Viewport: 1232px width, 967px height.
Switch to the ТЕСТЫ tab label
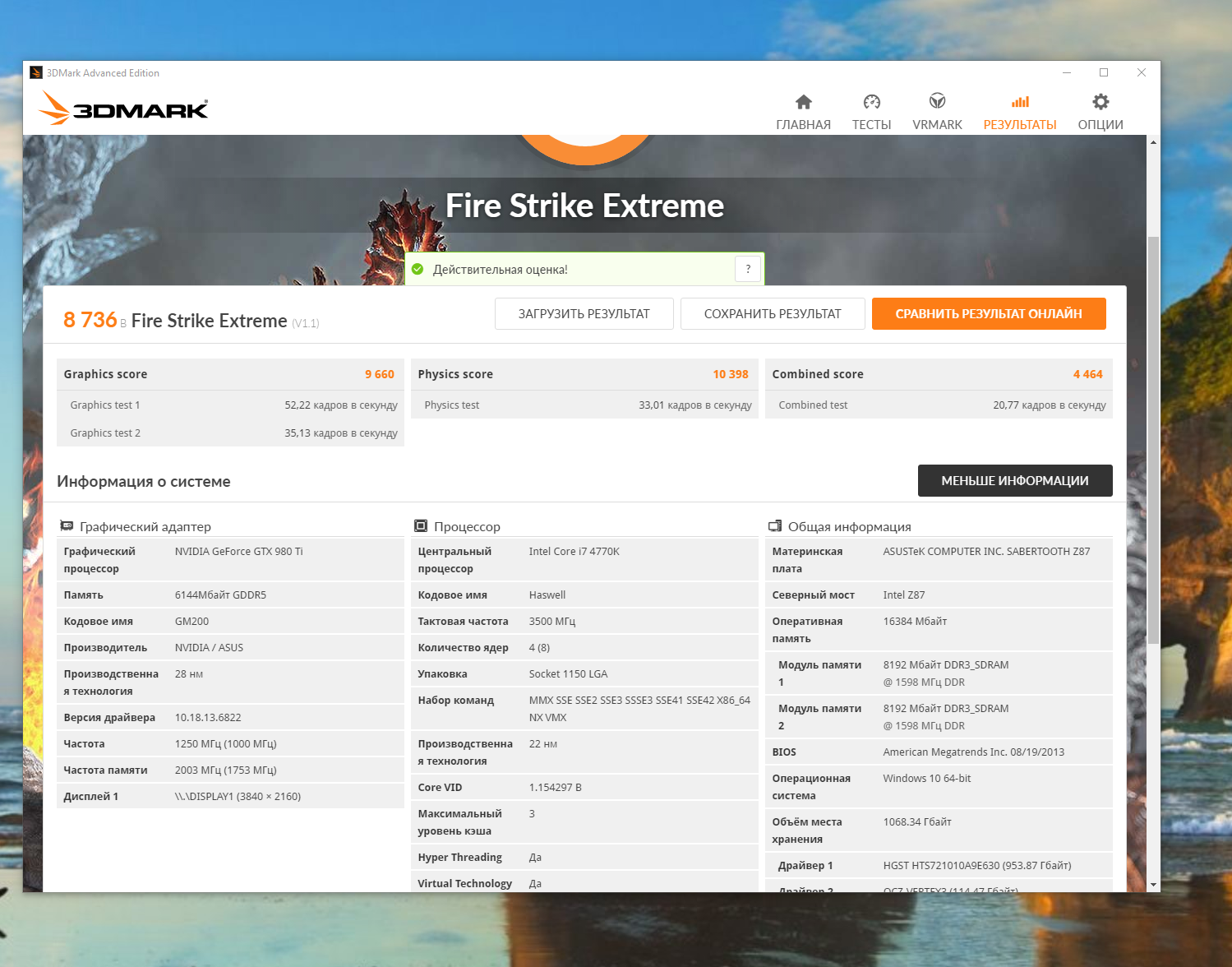coord(871,125)
